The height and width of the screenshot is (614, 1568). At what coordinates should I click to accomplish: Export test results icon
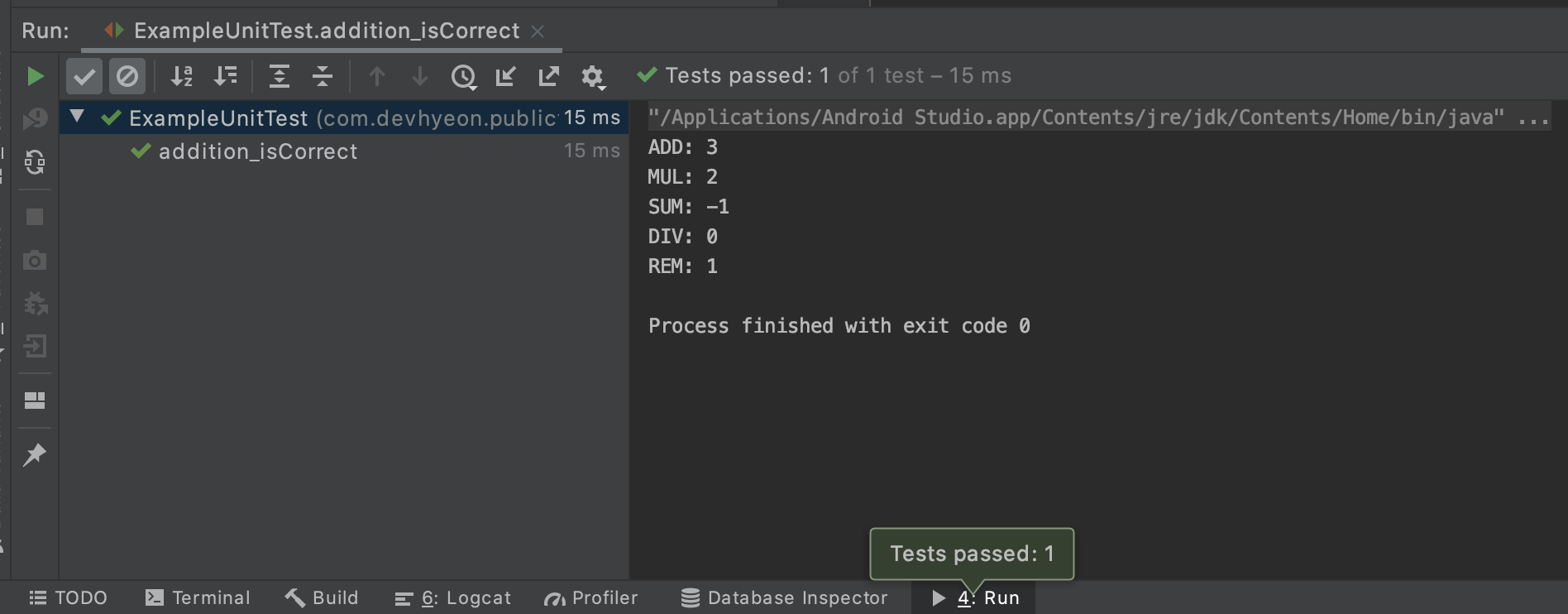pos(548,76)
